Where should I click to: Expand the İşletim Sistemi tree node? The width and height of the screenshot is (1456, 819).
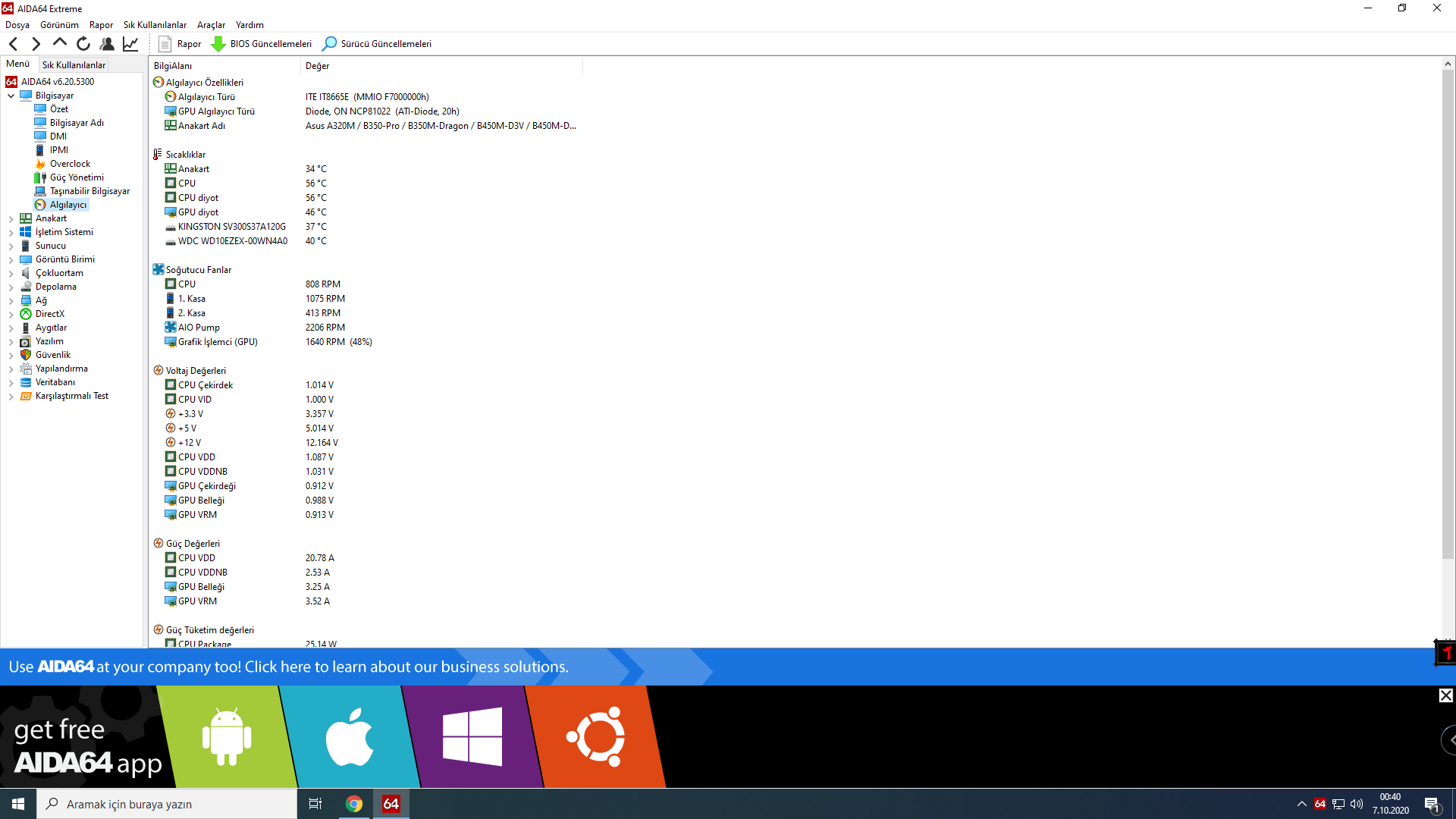point(11,233)
